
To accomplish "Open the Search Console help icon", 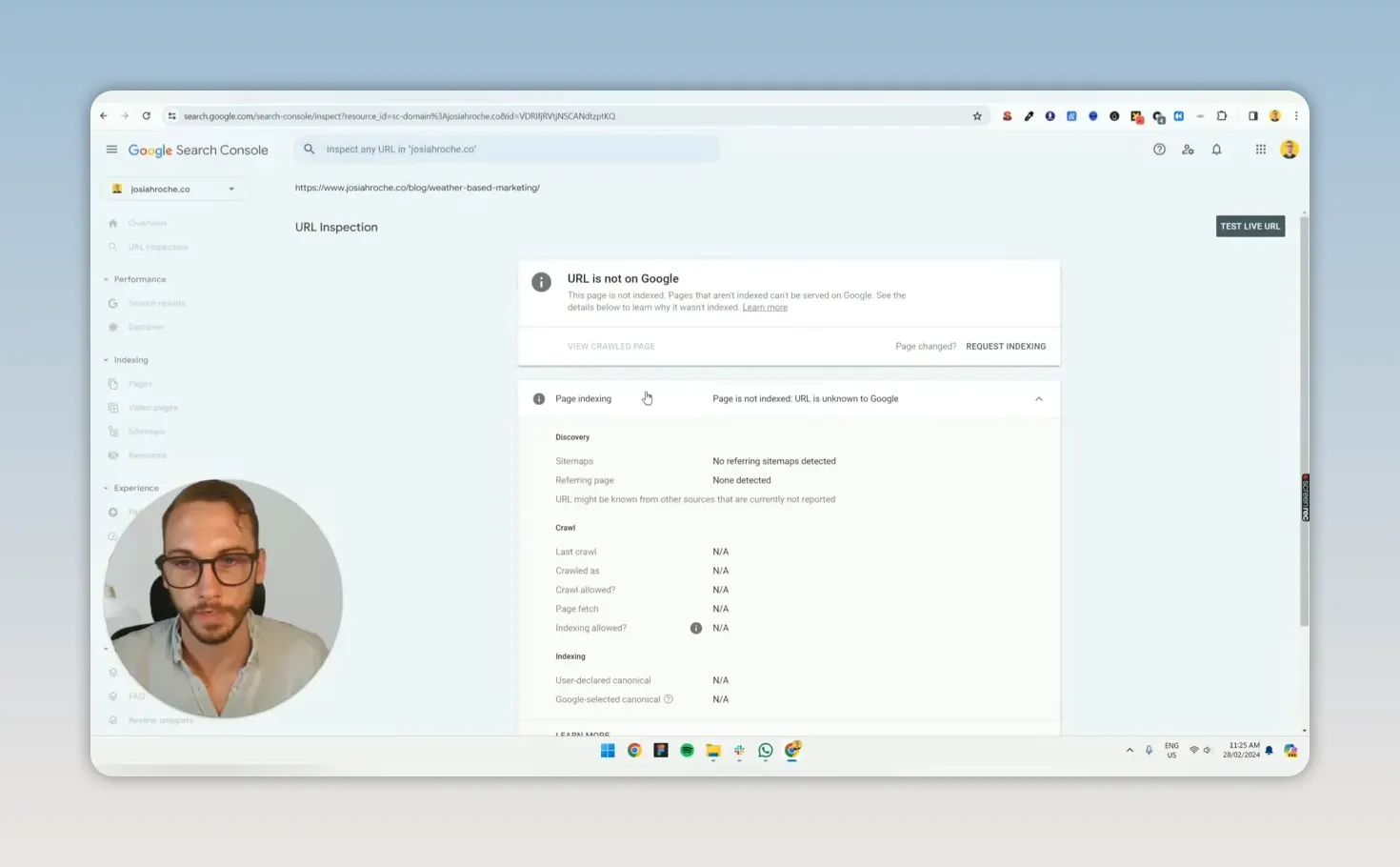I will point(1159,150).
